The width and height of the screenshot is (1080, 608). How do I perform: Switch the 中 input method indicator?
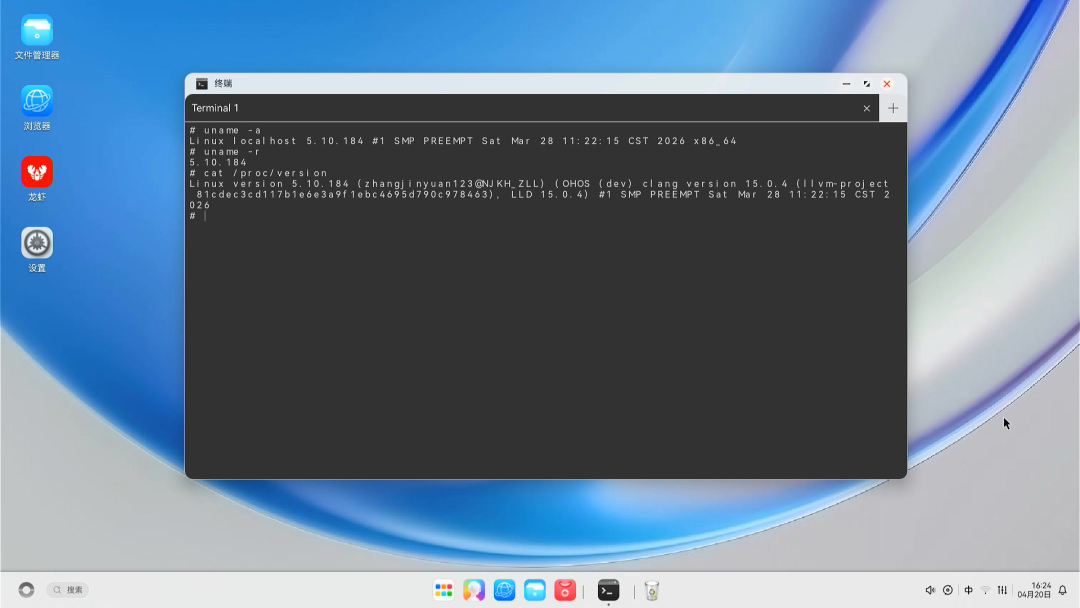(x=968, y=590)
